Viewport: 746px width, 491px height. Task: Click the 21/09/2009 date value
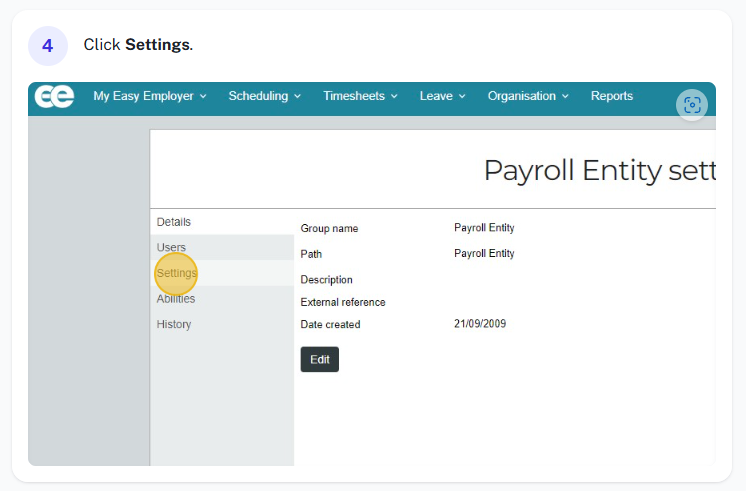click(480, 324)
